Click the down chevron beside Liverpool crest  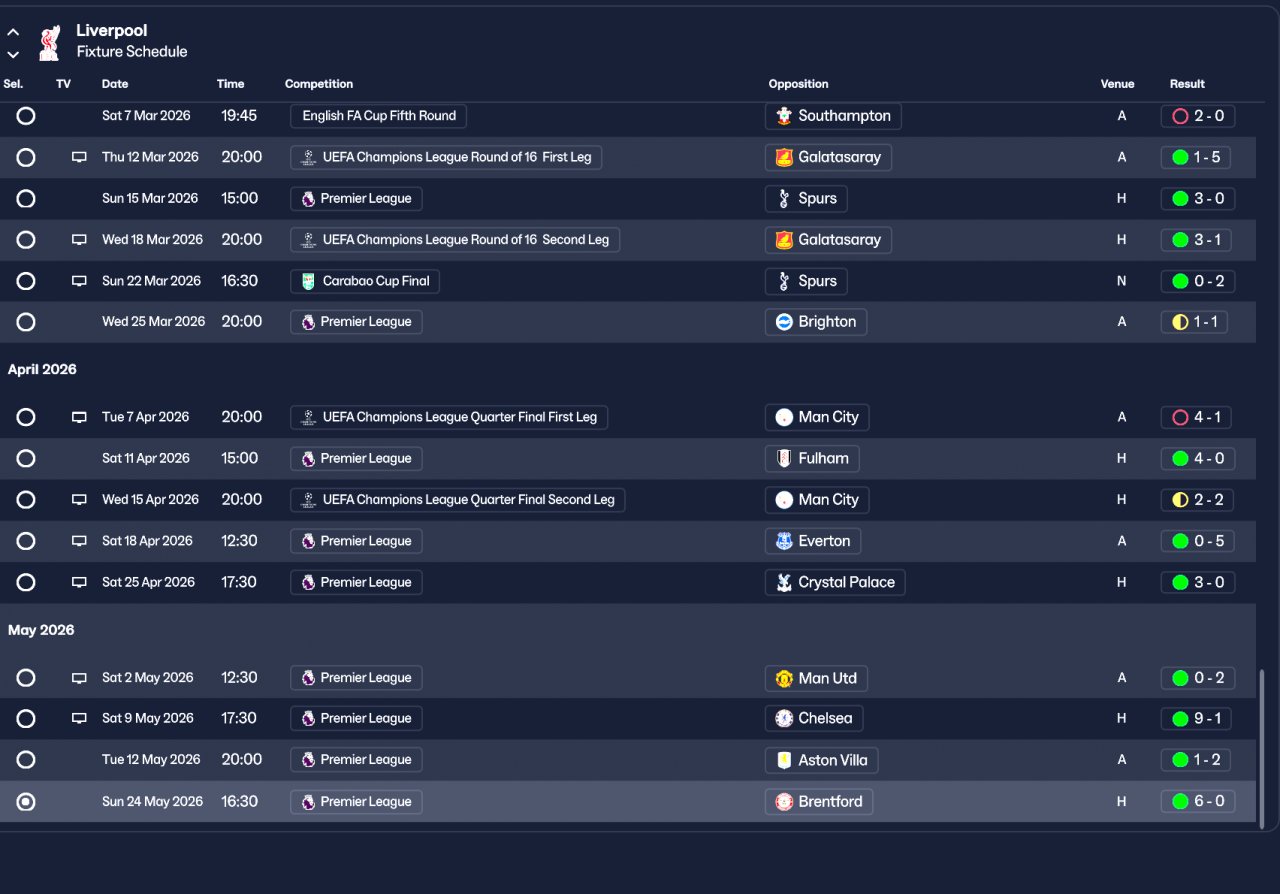point(13,54)
